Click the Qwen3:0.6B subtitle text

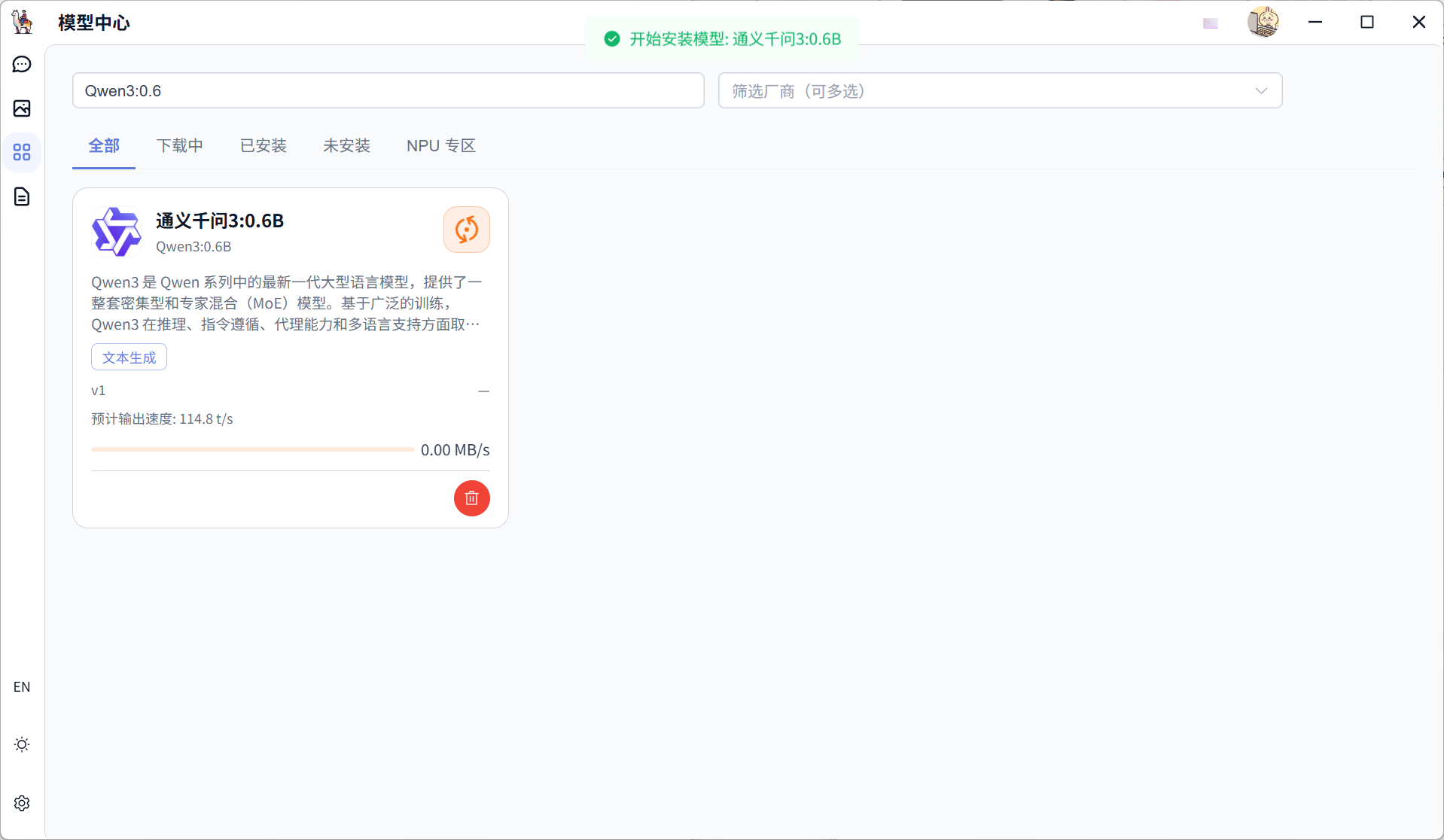pos(193,247)
